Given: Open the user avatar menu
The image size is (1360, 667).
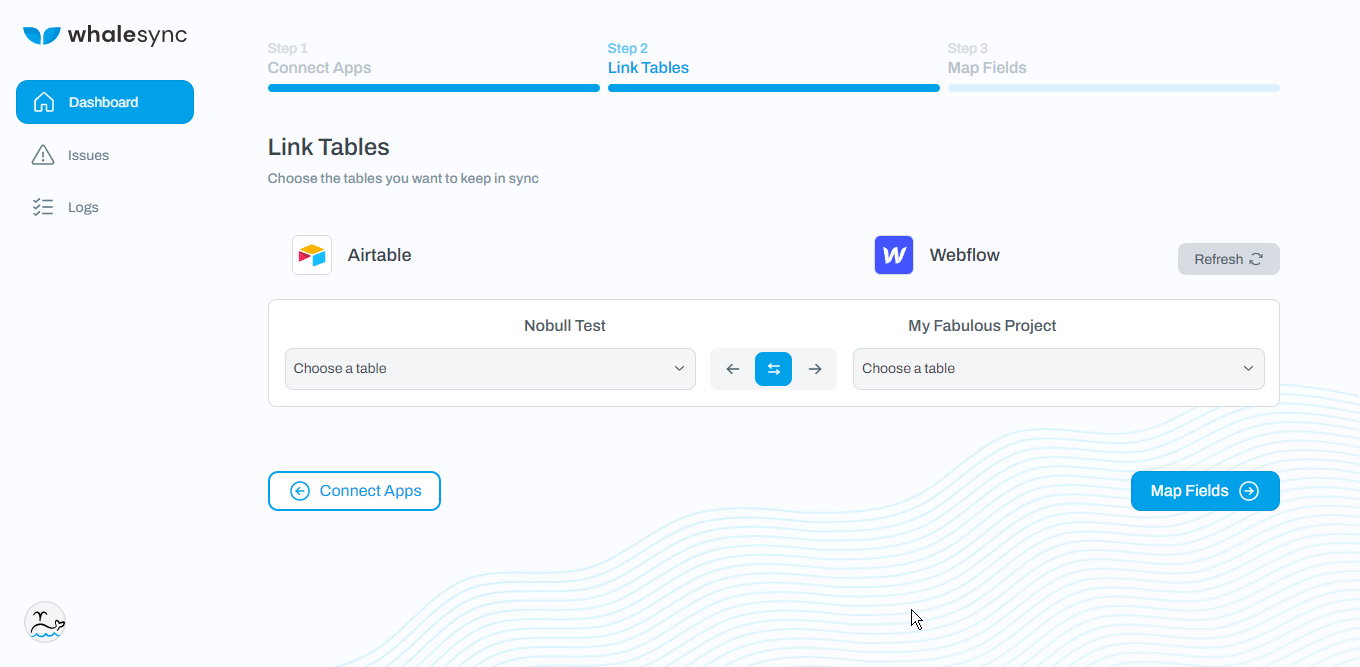Looking at the screenshot, I should click(45, 622).
